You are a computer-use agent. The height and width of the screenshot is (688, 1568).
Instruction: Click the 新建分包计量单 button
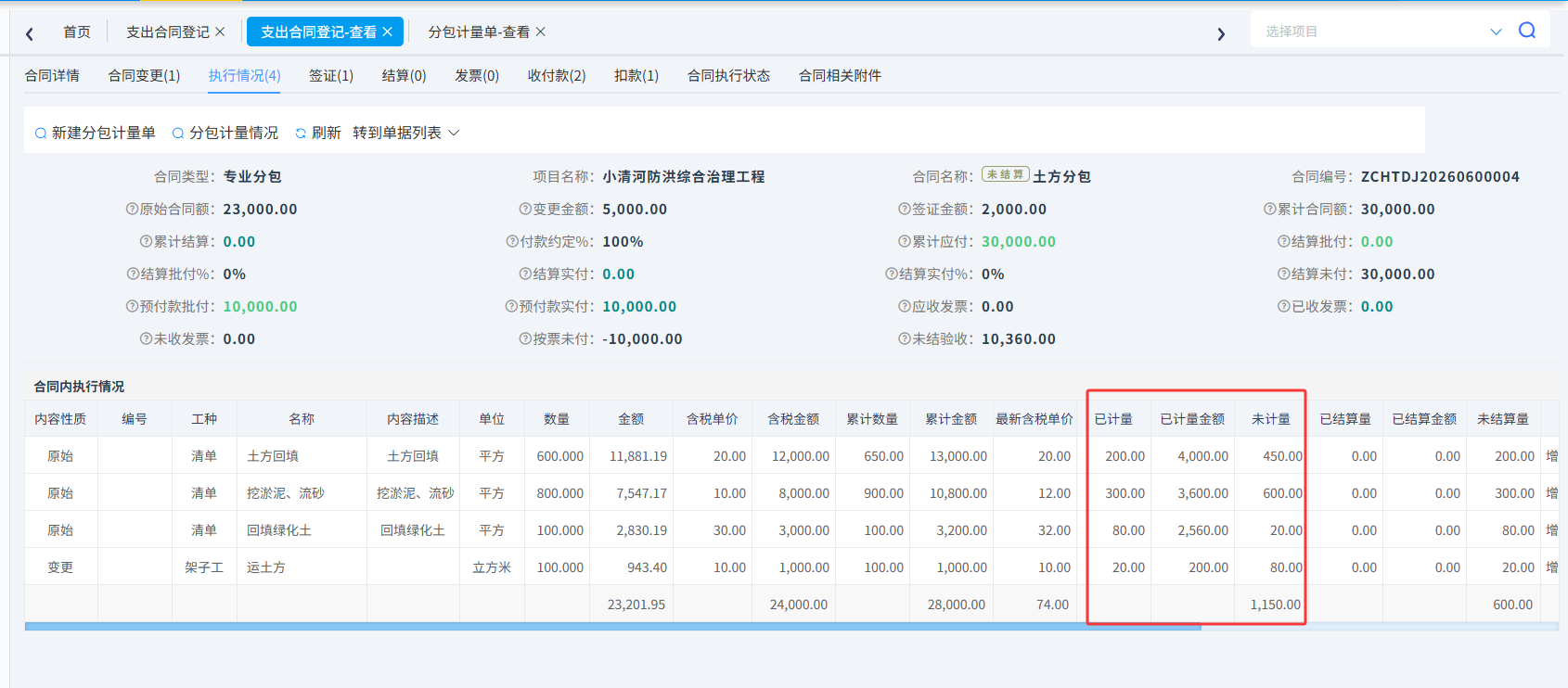[96, 133]
